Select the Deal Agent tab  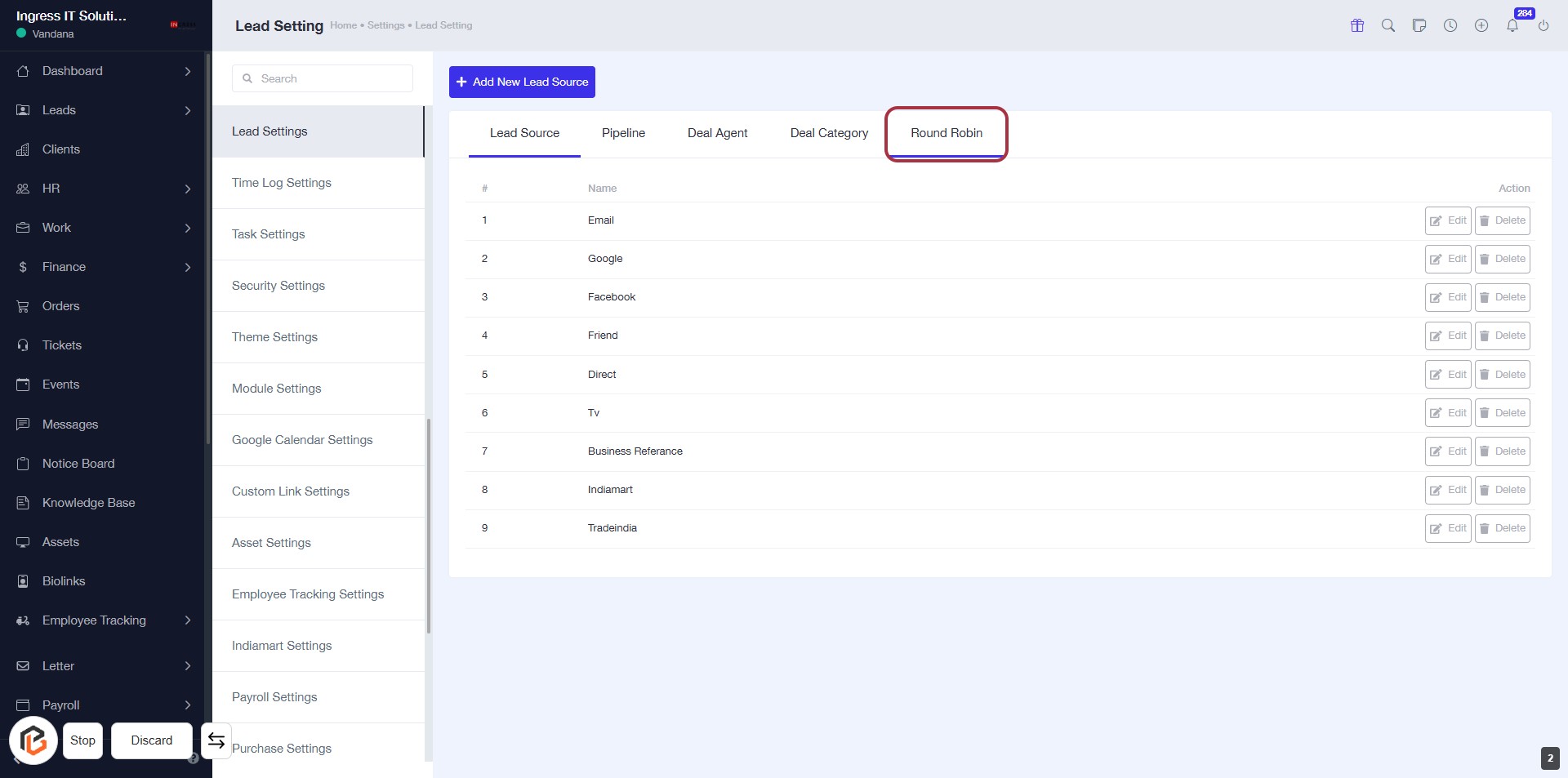point(717,133)
